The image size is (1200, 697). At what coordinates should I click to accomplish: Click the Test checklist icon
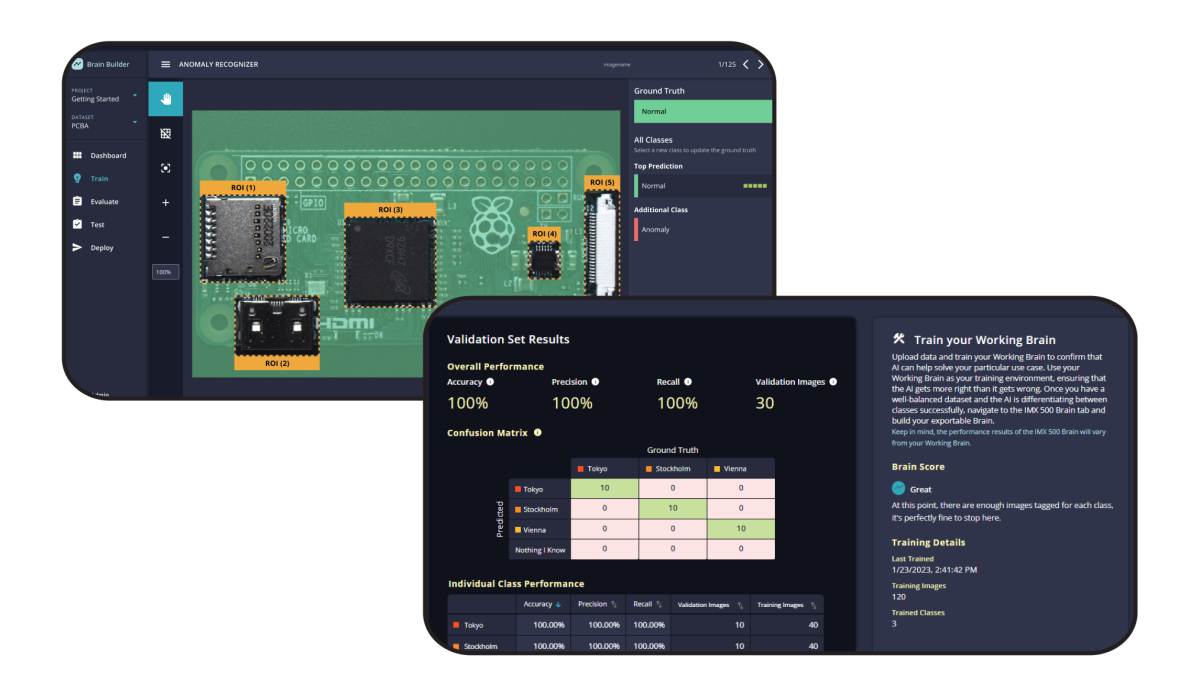(77, 224)
